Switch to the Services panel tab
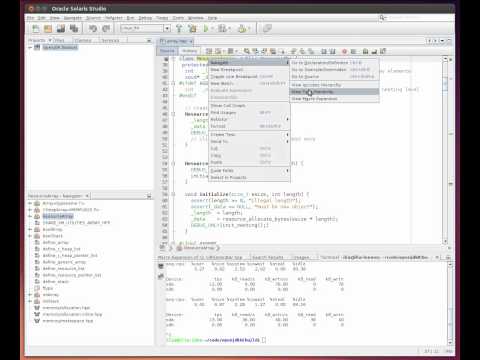The height and width of the screenshot is (360, 480). [x=110, y=40]
